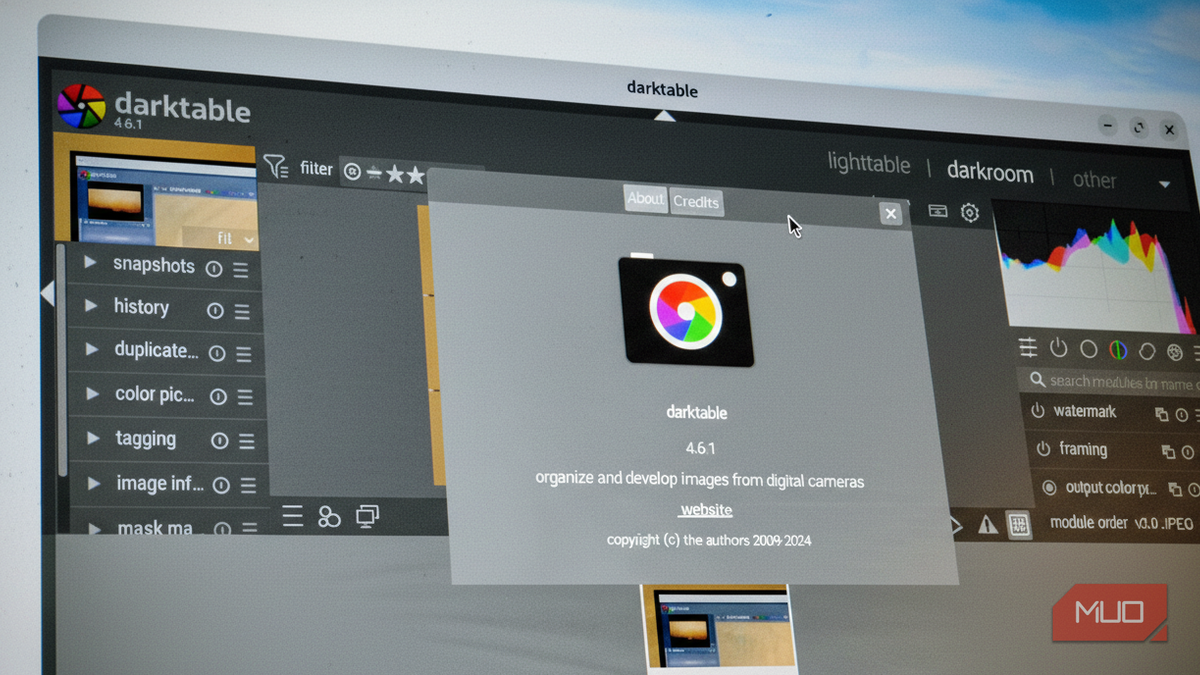Image resolution: width=1200 pixels, height=675 pixels.
Task: Open presets menu for snapshots
Action: point(240,269)
